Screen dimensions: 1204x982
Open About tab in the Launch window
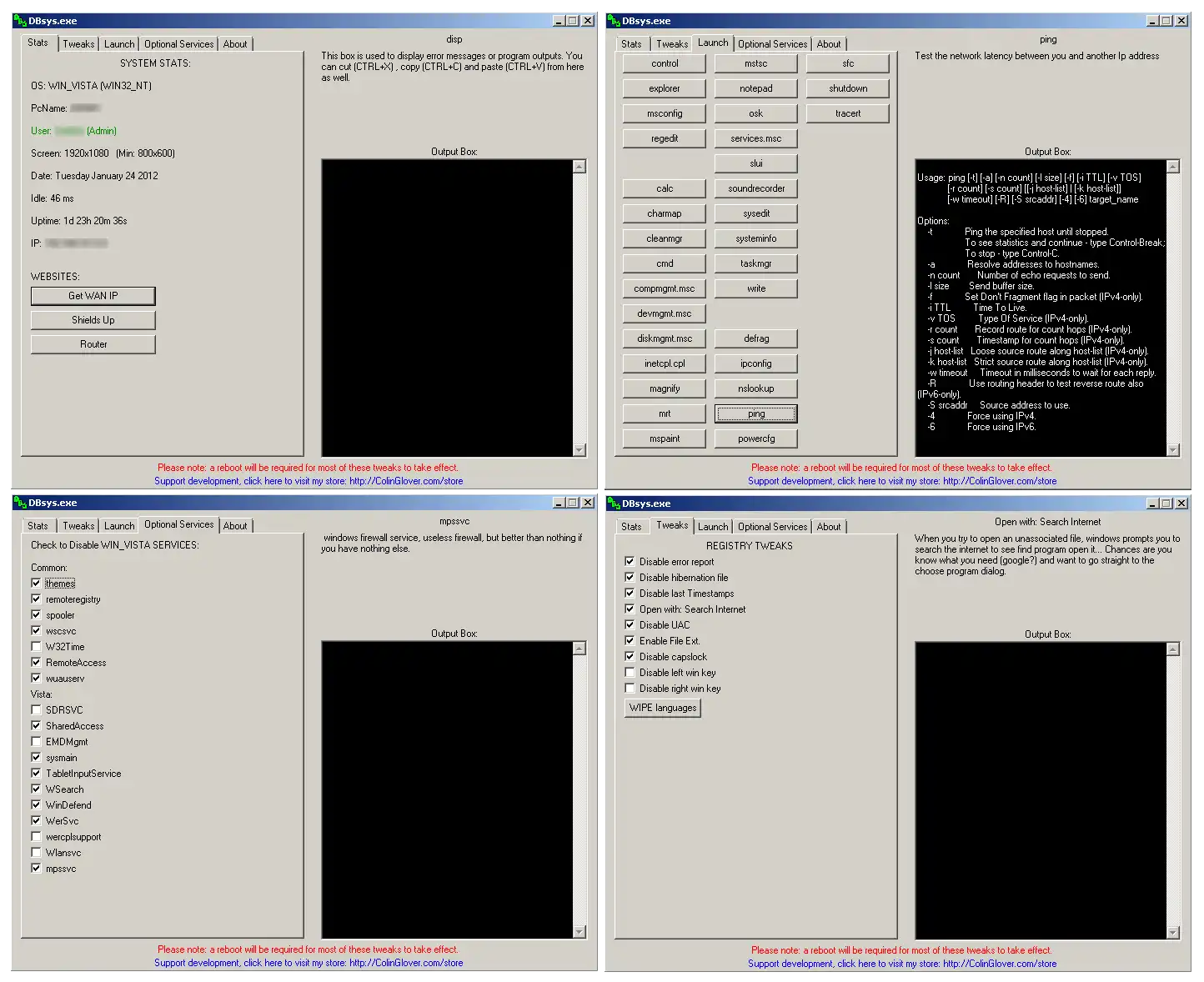(829, 44)
